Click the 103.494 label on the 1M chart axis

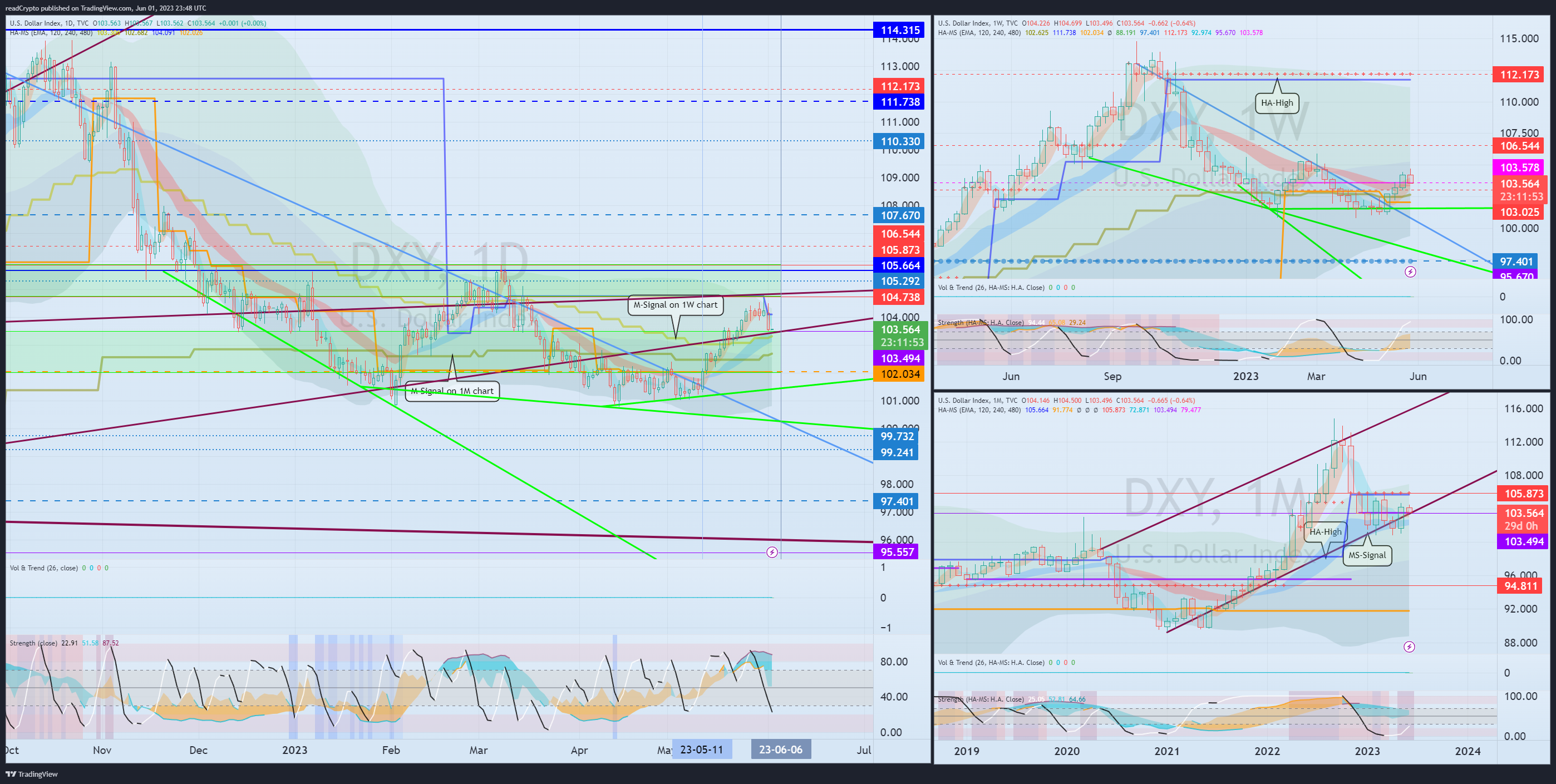(1523, 542)
